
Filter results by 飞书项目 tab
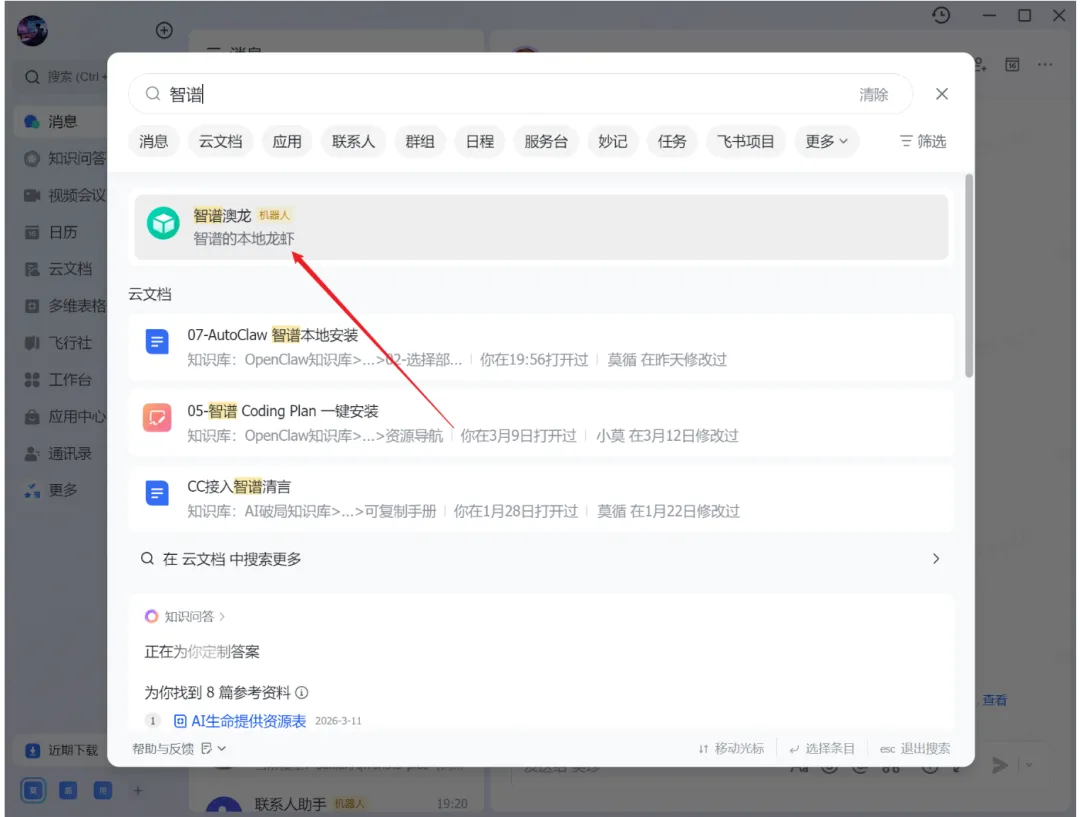745,141
